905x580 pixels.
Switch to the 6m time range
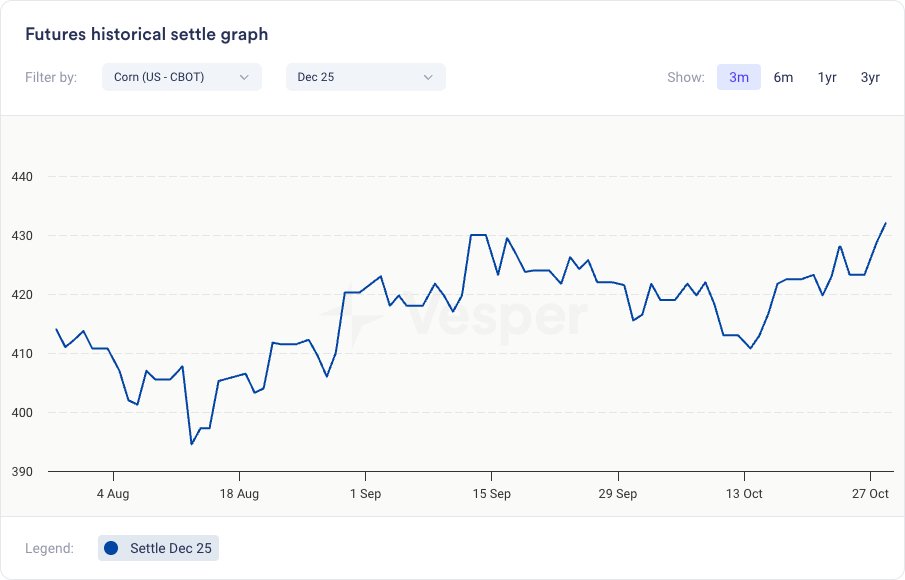(783, 77)
